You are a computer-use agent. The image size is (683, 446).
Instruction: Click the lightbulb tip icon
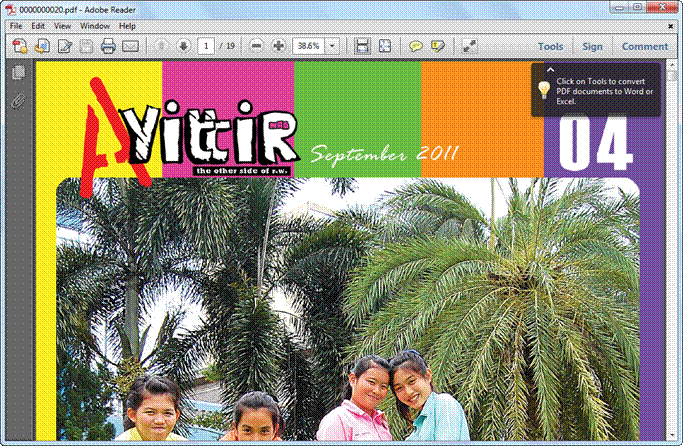[x=544, y=90]
